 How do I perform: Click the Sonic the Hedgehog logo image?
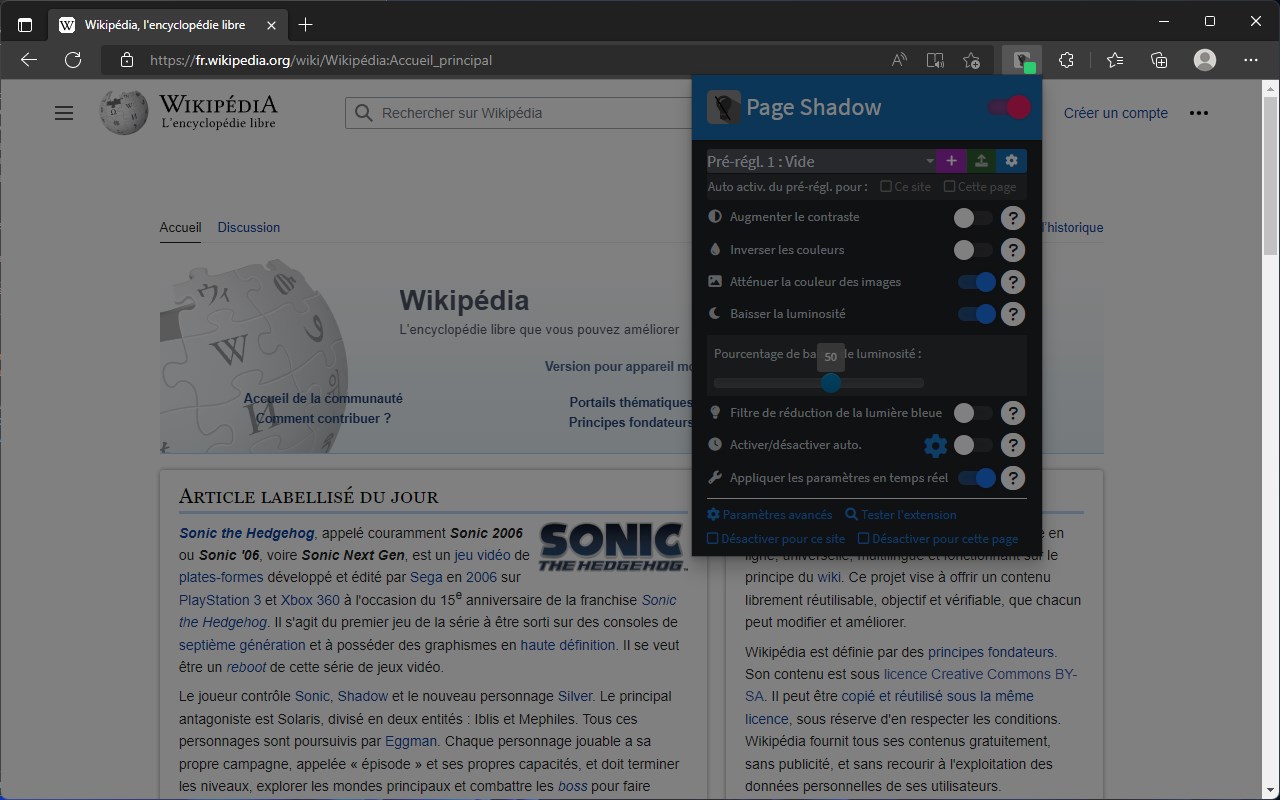(613, 547)
